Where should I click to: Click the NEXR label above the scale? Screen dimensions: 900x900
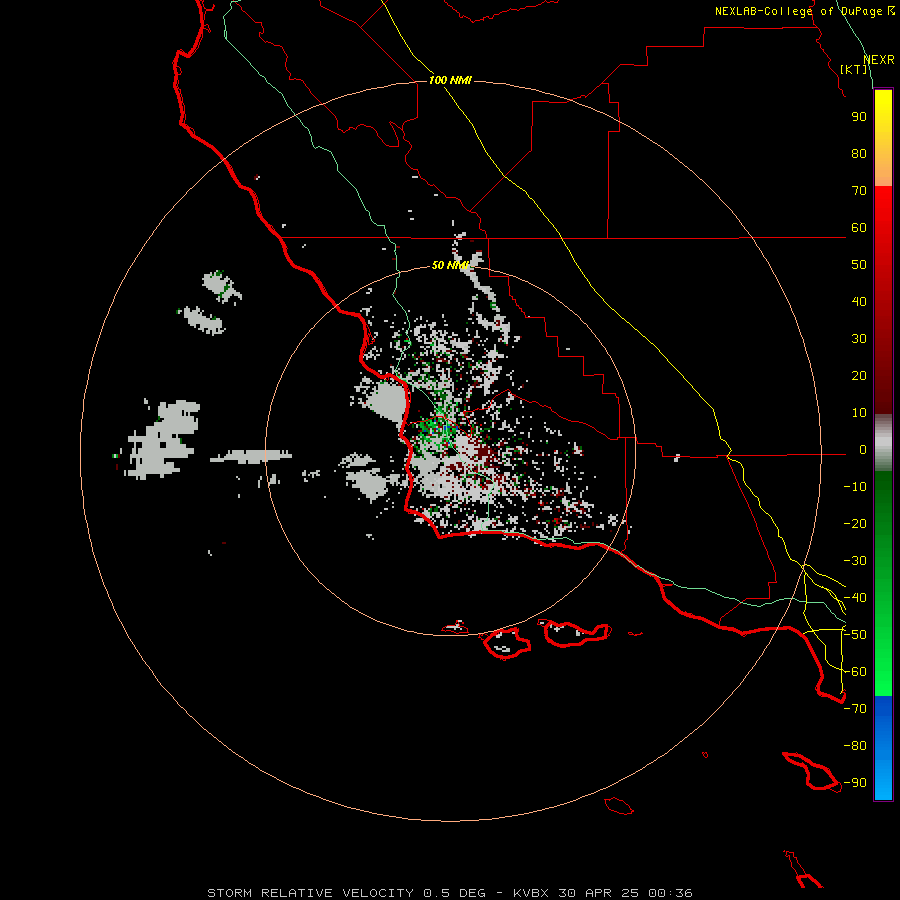pyautogui.click(x=879, y=60)
